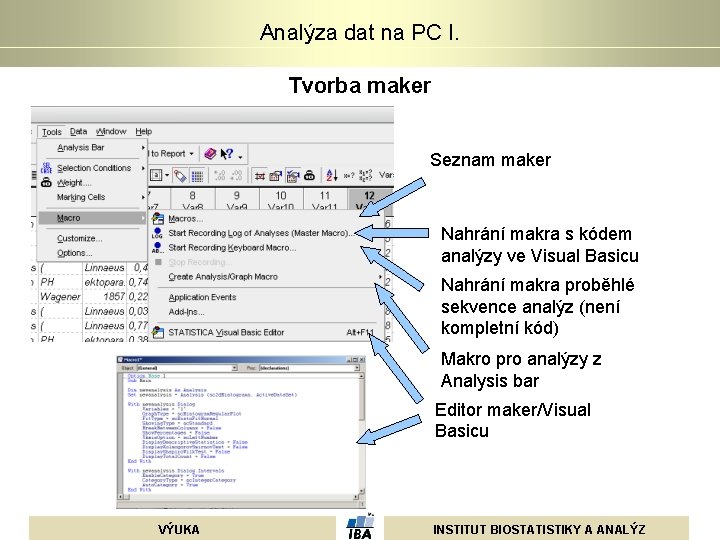720x540 pixels.
Task: Open Marking Cells submenu
Action: [x=92, y=197]
